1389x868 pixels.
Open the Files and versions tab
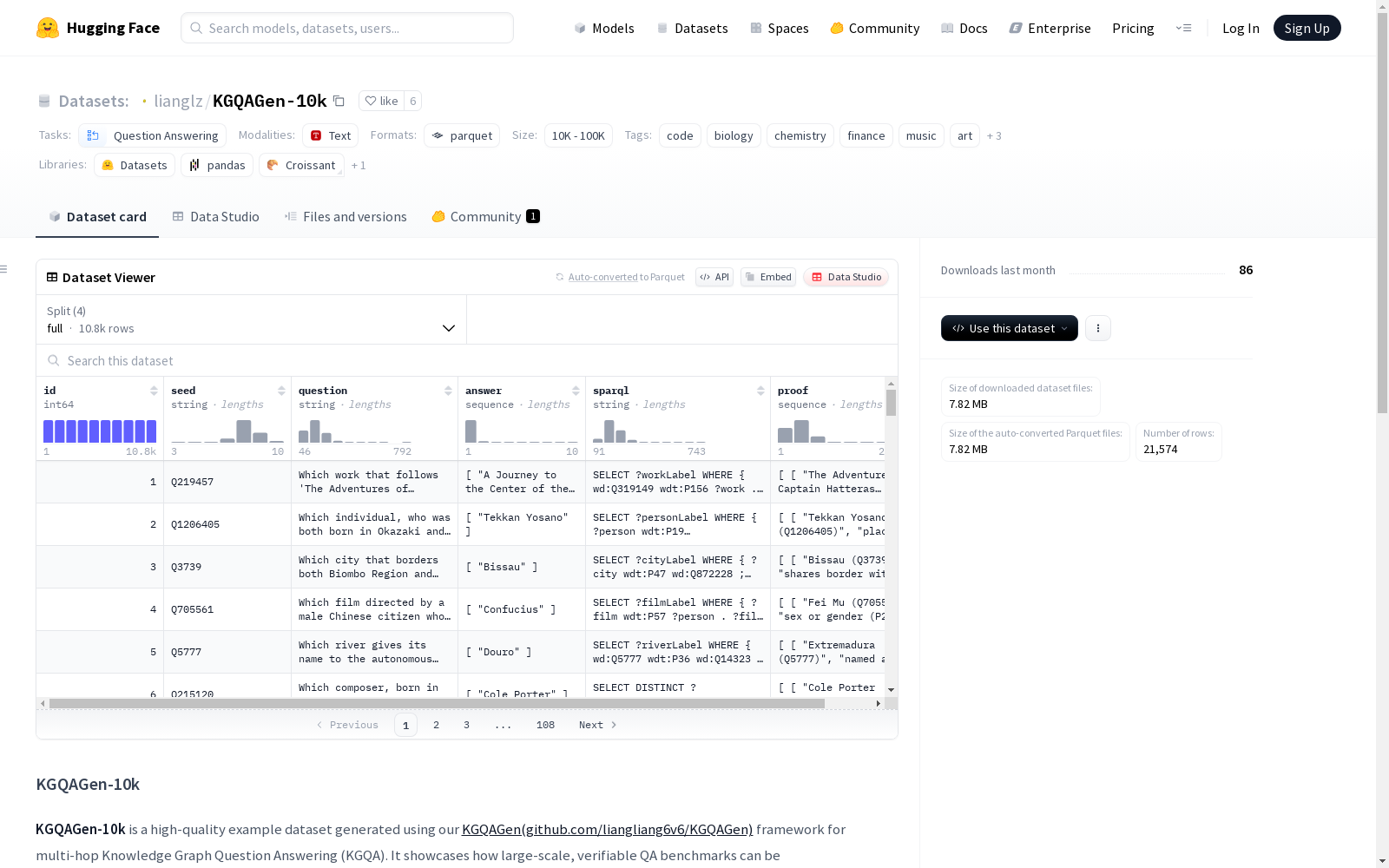346,217
